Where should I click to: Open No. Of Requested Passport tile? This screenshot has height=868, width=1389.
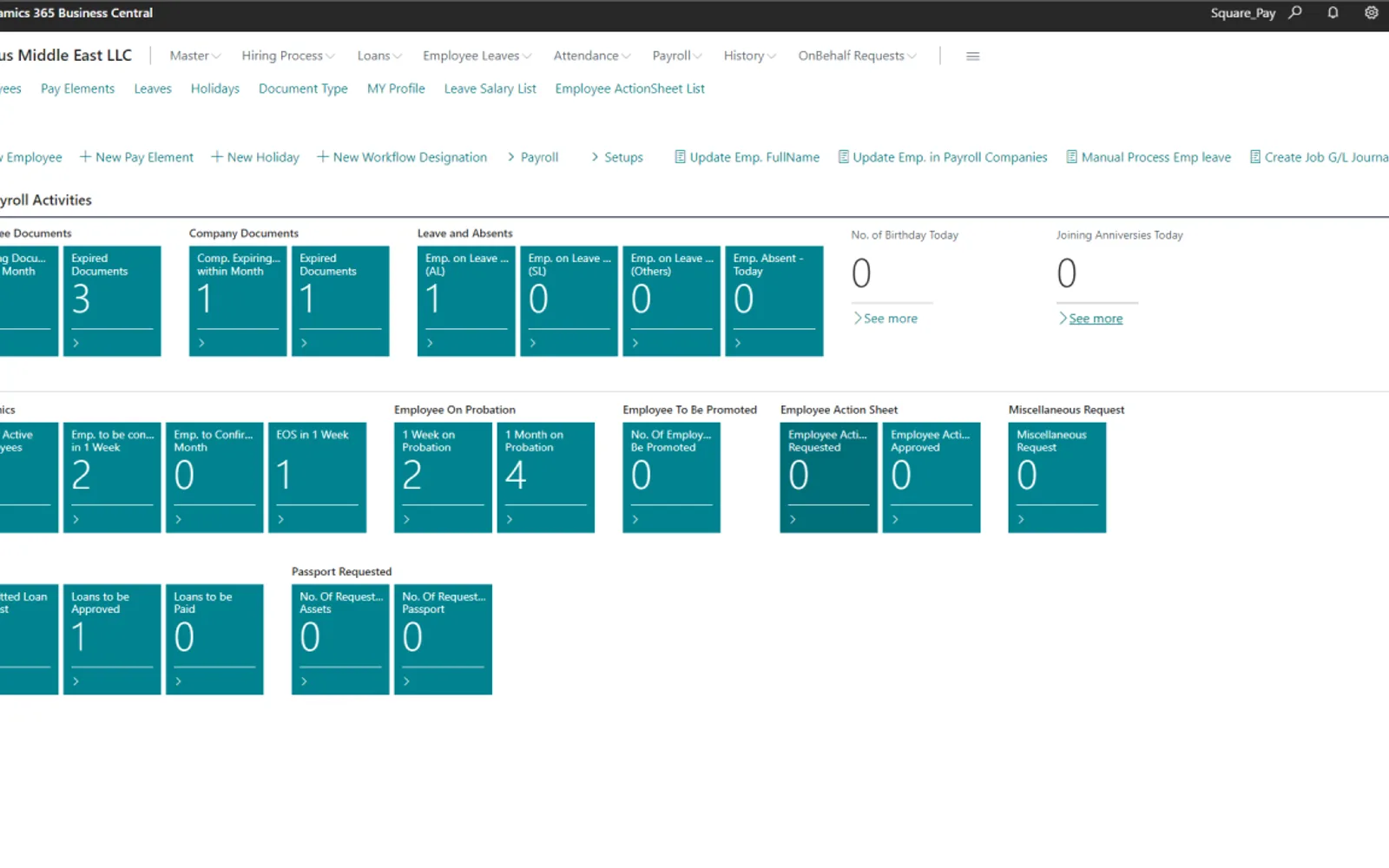pyautogui.click(x=443, y=640)
